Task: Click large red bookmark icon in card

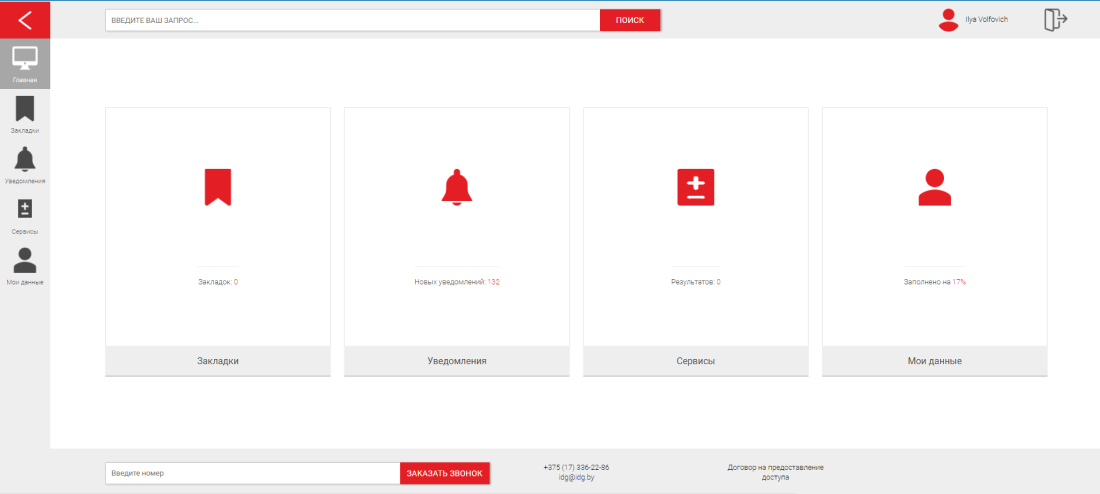Action: 218,187
